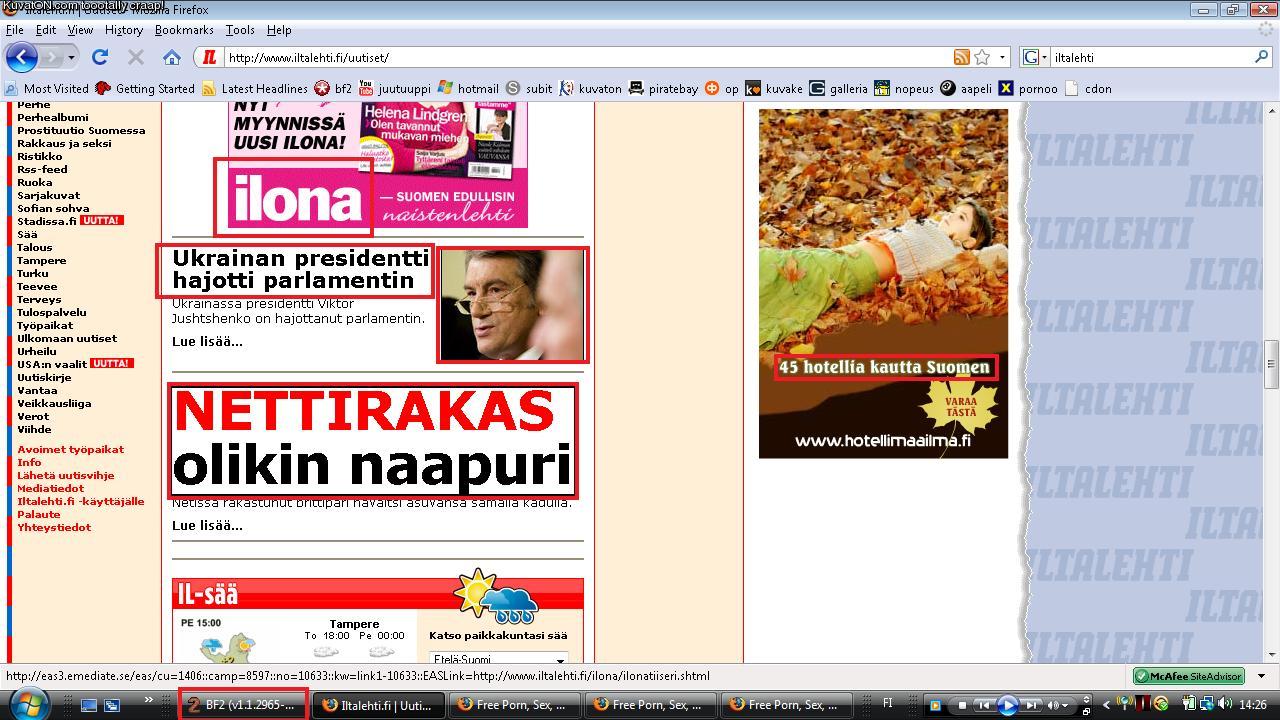
Task: Click the back navigation arrow
Action: 22,57
